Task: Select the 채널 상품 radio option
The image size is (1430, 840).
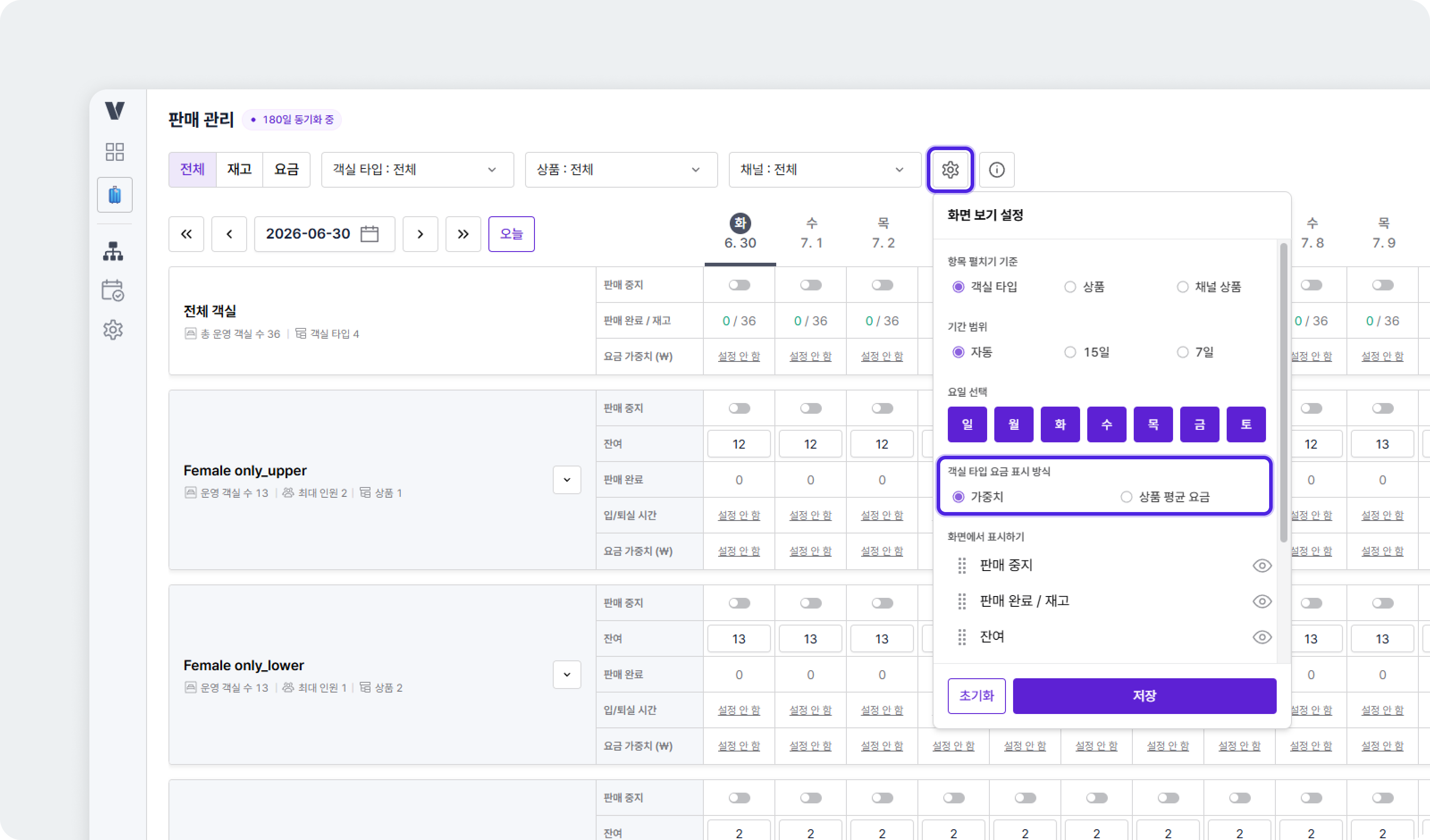Action: (1182, 286)
